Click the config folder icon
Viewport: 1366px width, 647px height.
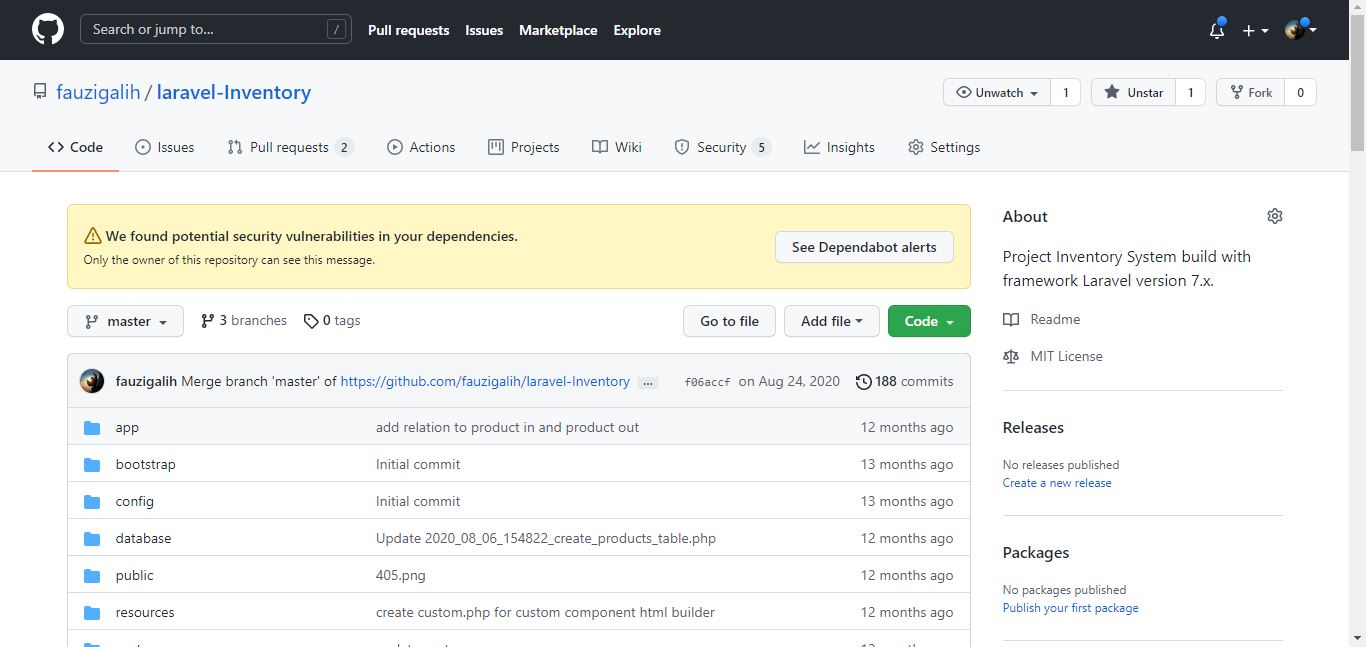coord(92,501)
